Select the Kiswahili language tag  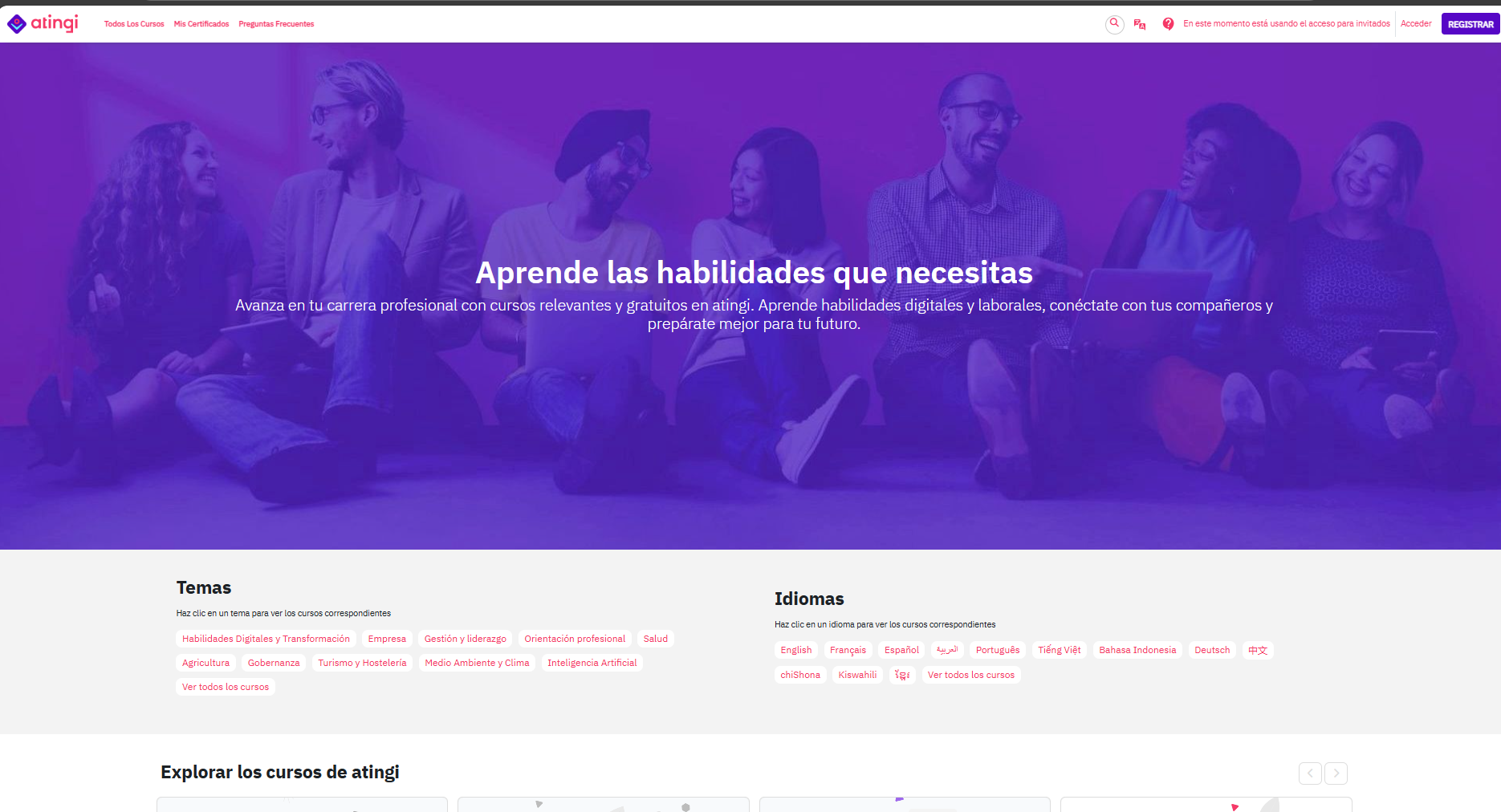pos(857,675)
